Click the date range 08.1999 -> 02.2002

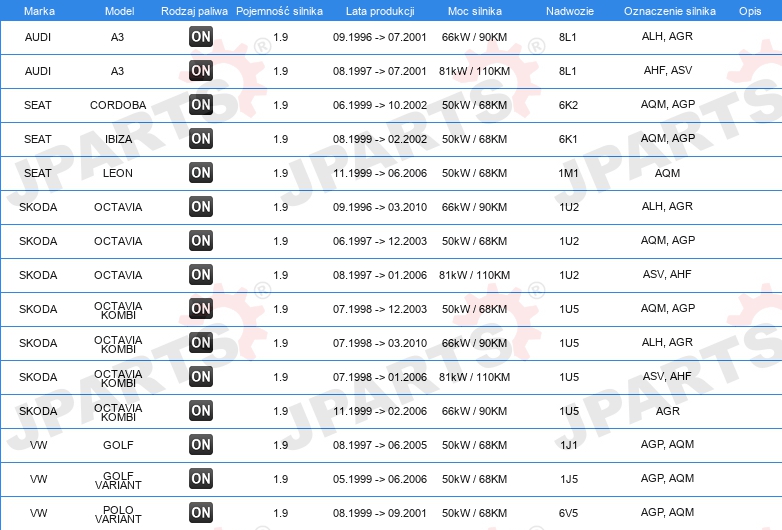[380, 139]
